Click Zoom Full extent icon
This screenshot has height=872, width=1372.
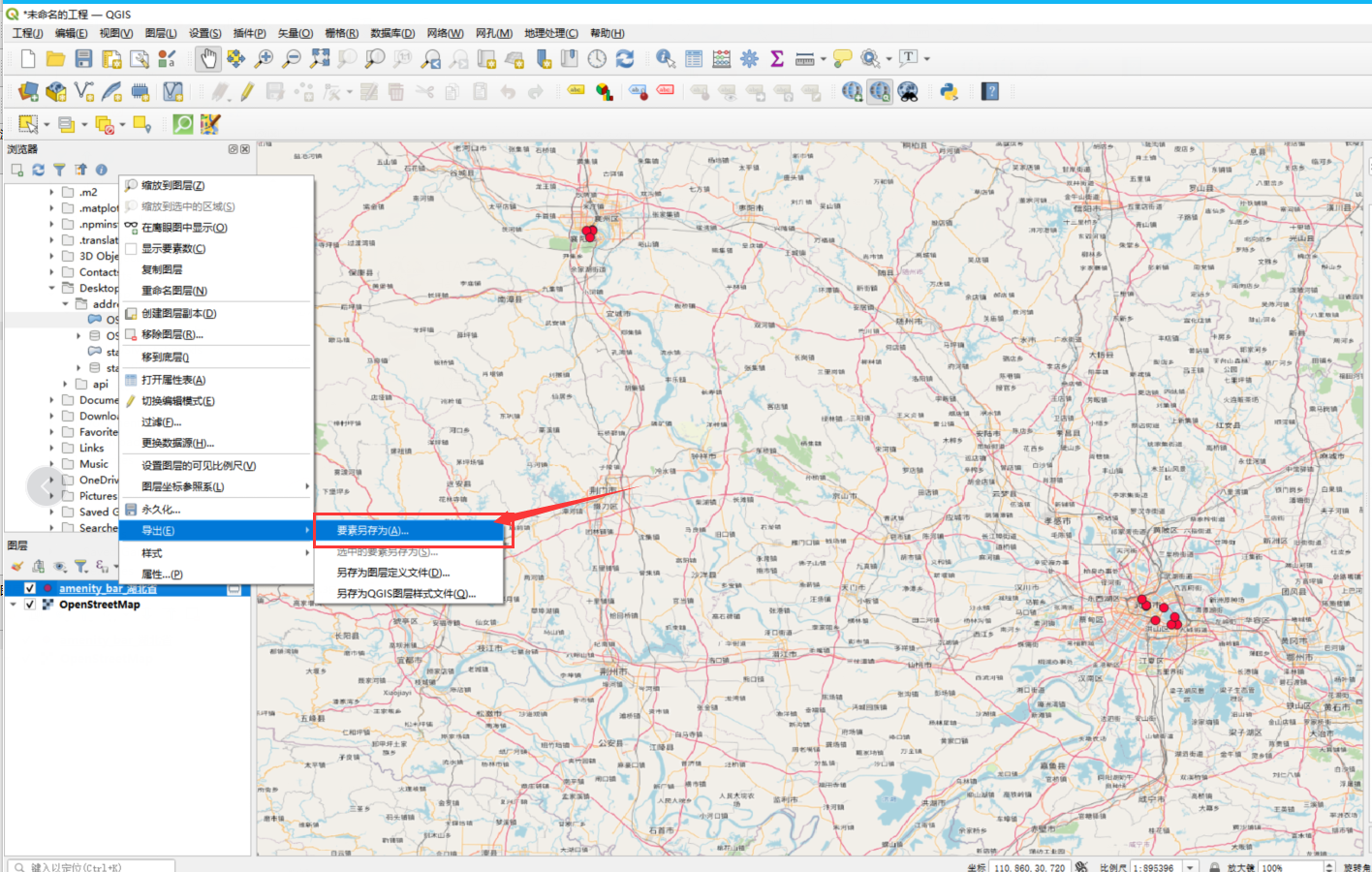click(x=320, y=59)
